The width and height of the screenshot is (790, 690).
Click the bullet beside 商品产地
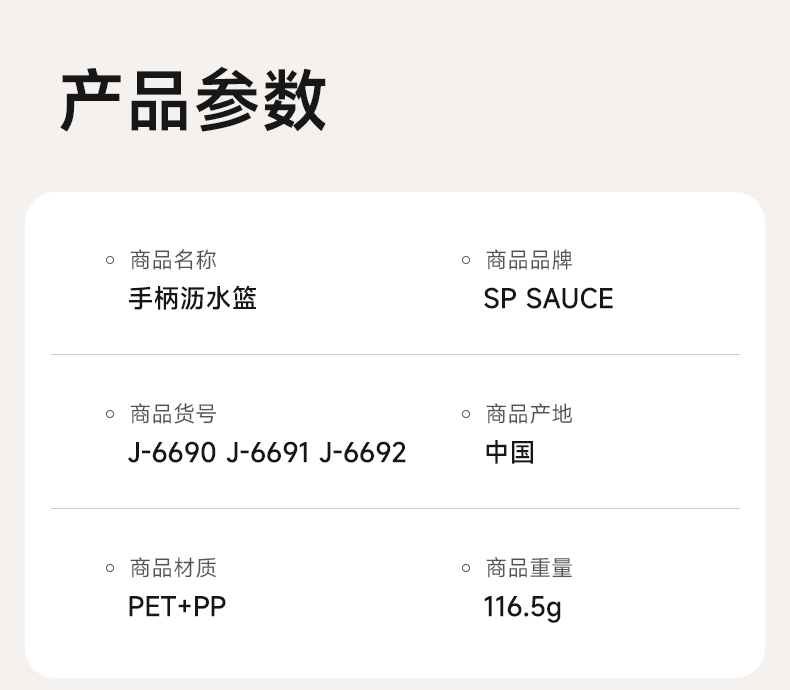[466, 414]
